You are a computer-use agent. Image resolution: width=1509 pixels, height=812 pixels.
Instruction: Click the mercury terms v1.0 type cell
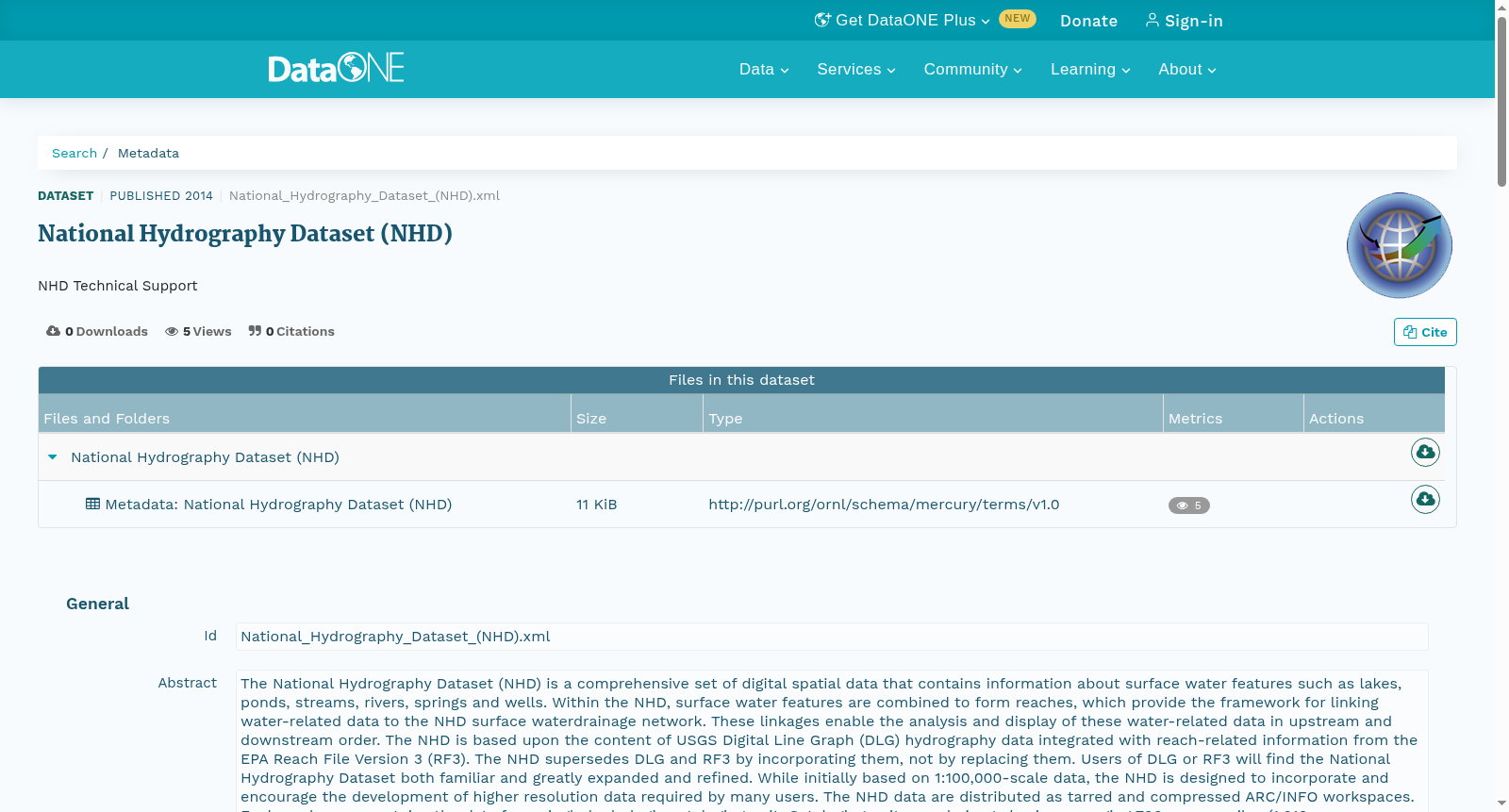(884, 505)
